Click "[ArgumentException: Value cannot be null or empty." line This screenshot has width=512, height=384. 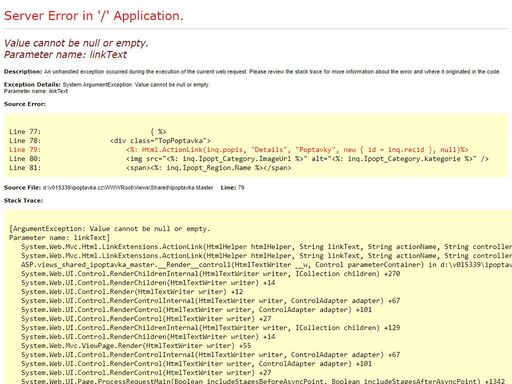point(110,229)
